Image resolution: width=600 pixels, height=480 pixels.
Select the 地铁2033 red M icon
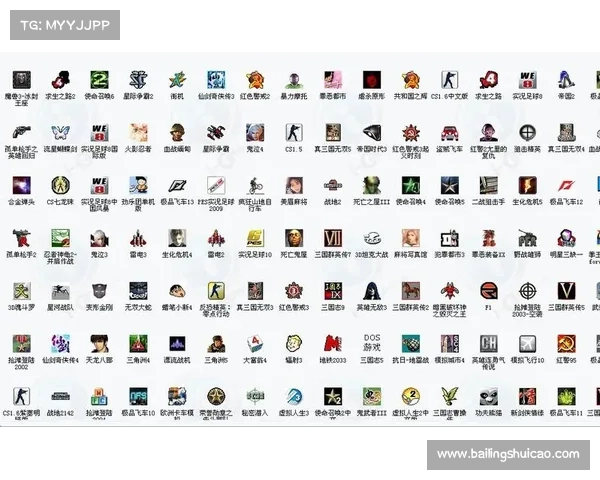(x=333, y=344)
